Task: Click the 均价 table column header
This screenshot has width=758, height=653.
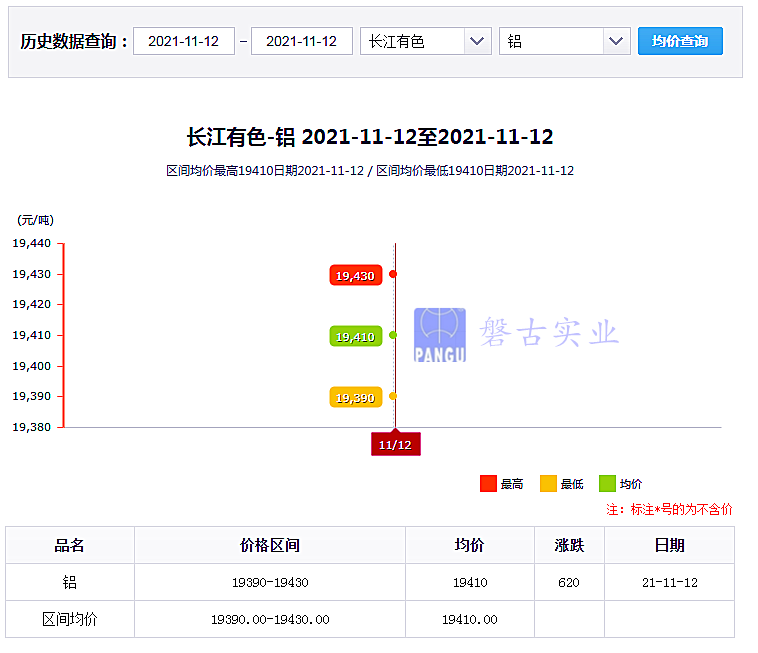Action: tap(469, 545)
